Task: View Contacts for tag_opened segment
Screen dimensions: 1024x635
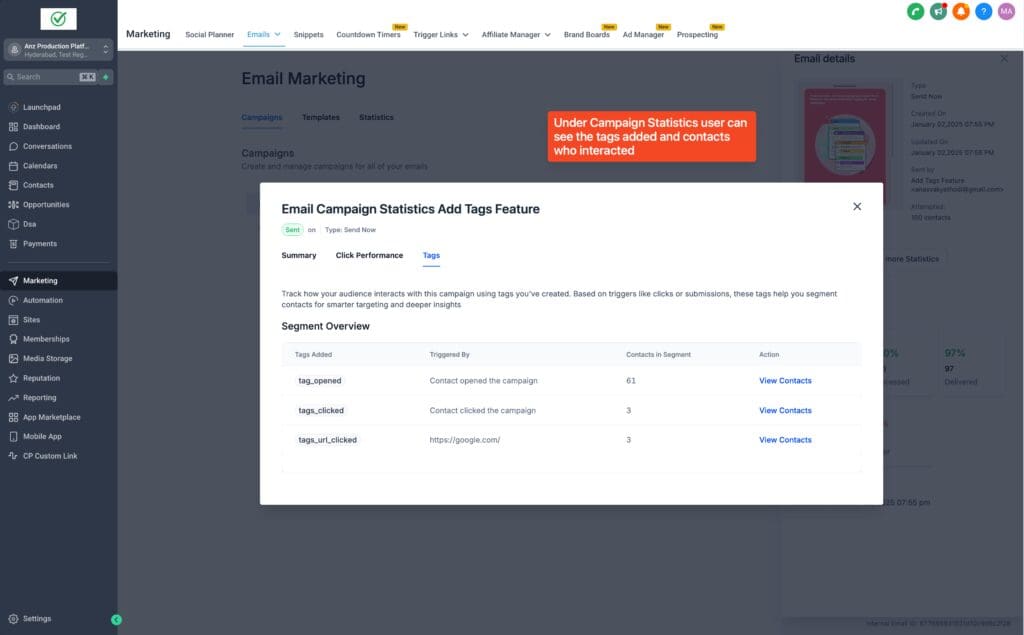Action: [x=785, y=381]
